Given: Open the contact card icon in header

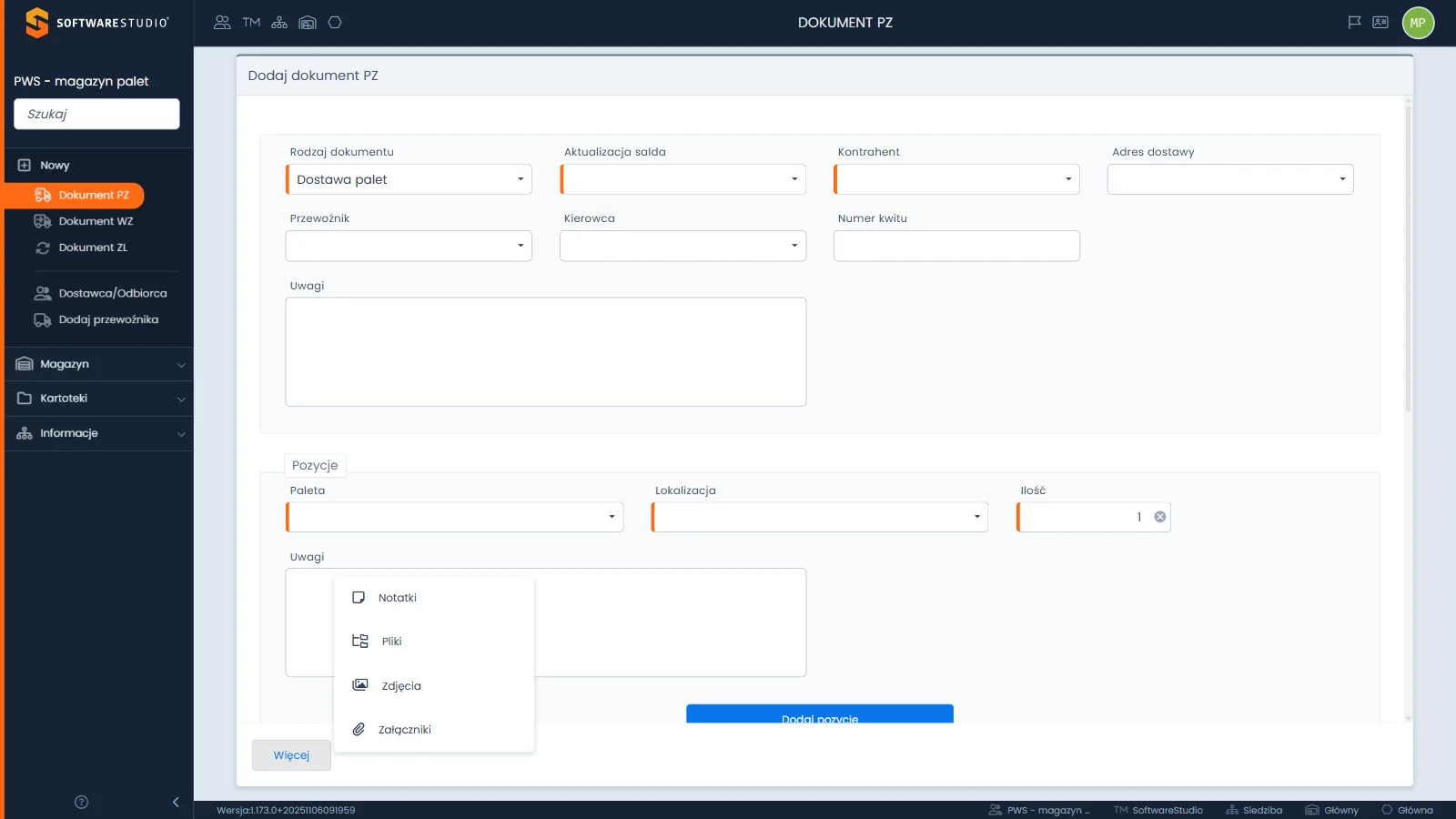Looking at the screenshot, I should click(1380, 23).
